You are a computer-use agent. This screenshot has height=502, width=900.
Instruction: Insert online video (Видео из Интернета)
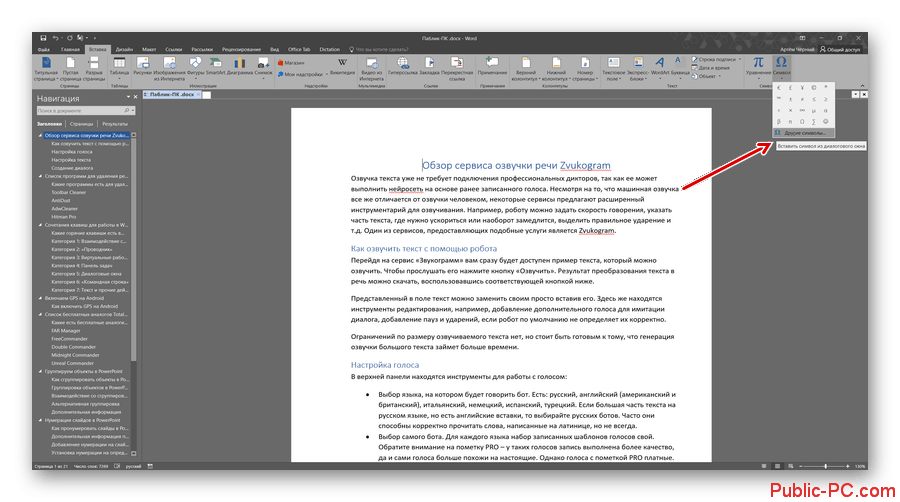click(371, 68)
